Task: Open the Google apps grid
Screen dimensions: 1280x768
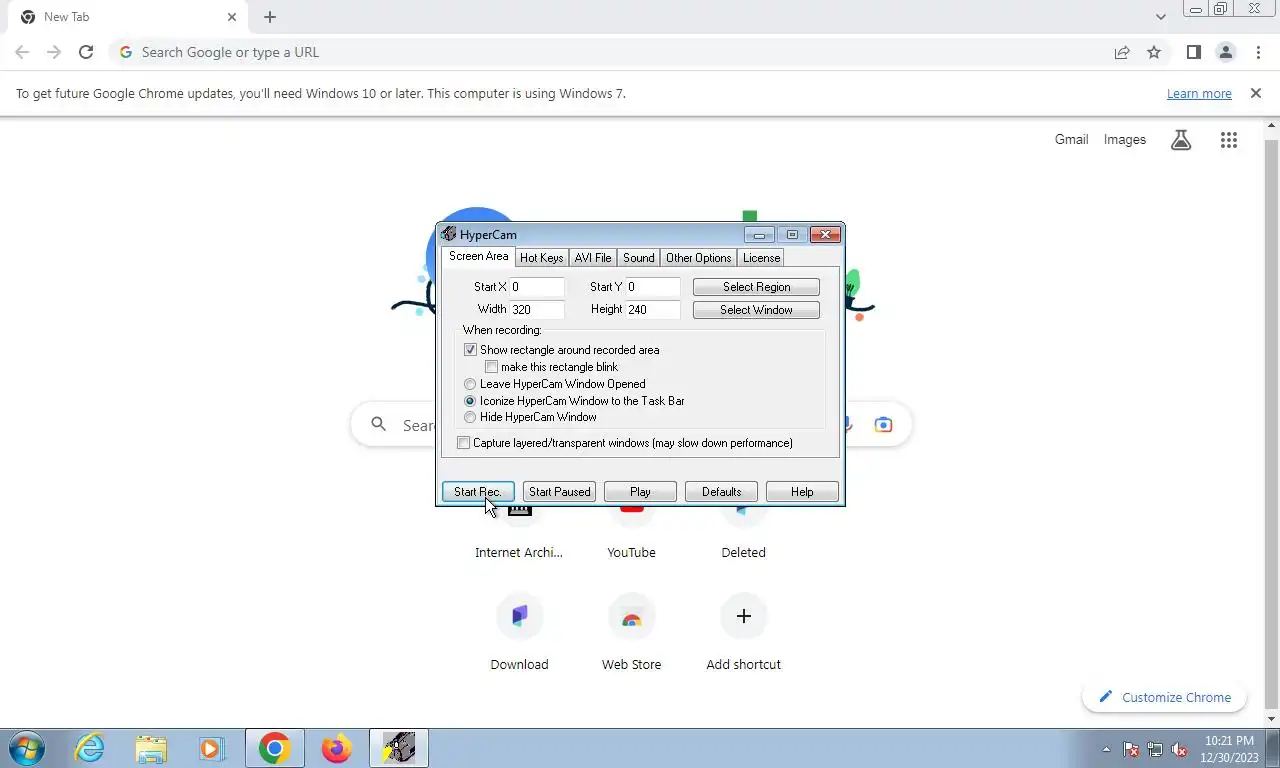Action: tap(1229, 140)
